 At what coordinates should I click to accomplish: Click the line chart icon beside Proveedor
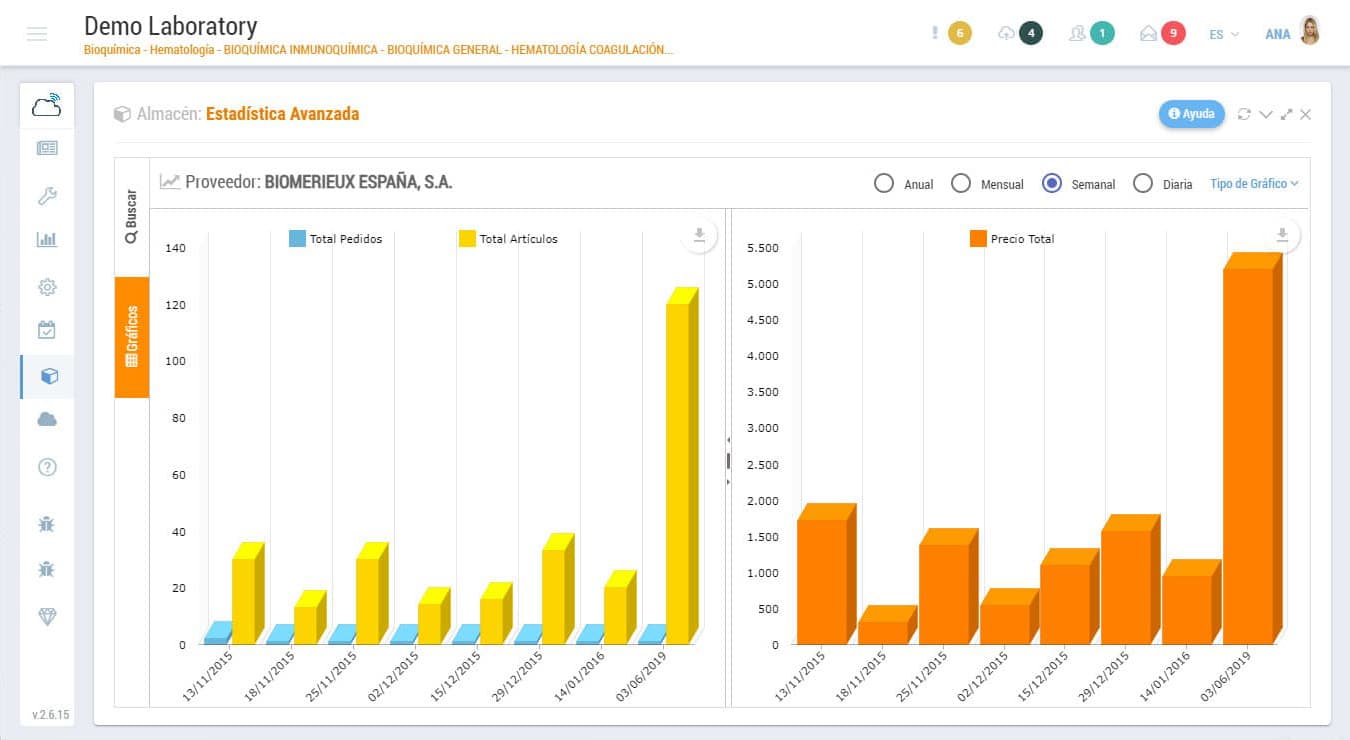pyautogui.click(x=170, y=182)
